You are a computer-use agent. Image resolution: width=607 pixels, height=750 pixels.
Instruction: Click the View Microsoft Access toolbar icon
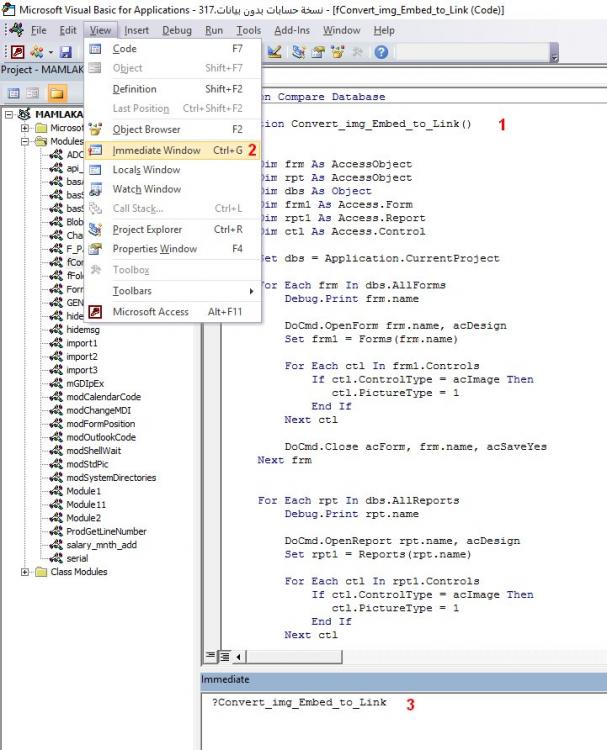pos(18,52)
